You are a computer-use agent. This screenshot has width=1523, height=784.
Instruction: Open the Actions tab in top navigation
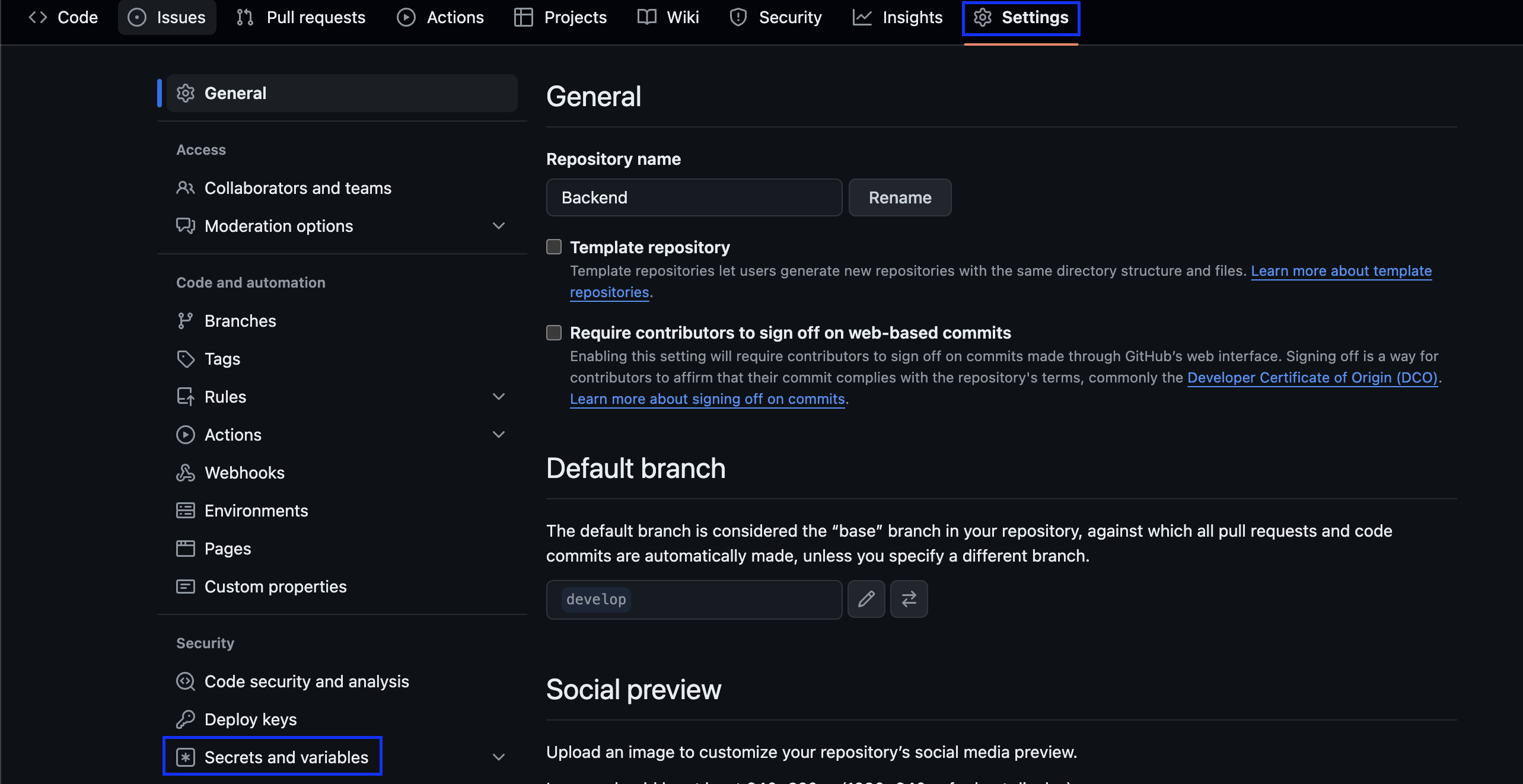(x=441, y=17)
